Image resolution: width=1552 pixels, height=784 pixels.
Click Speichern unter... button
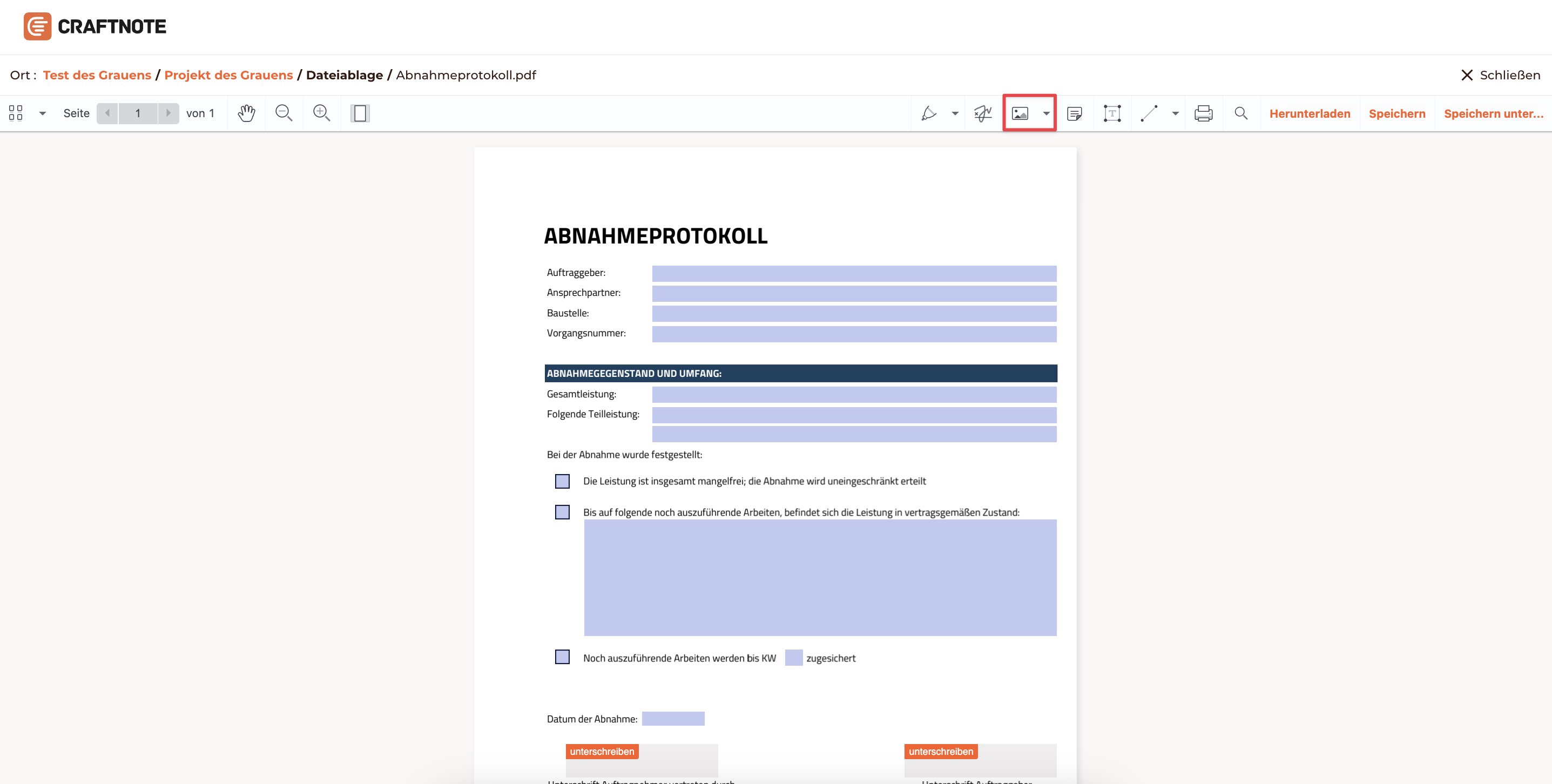pyautogui.click(x=1494, y=113)
